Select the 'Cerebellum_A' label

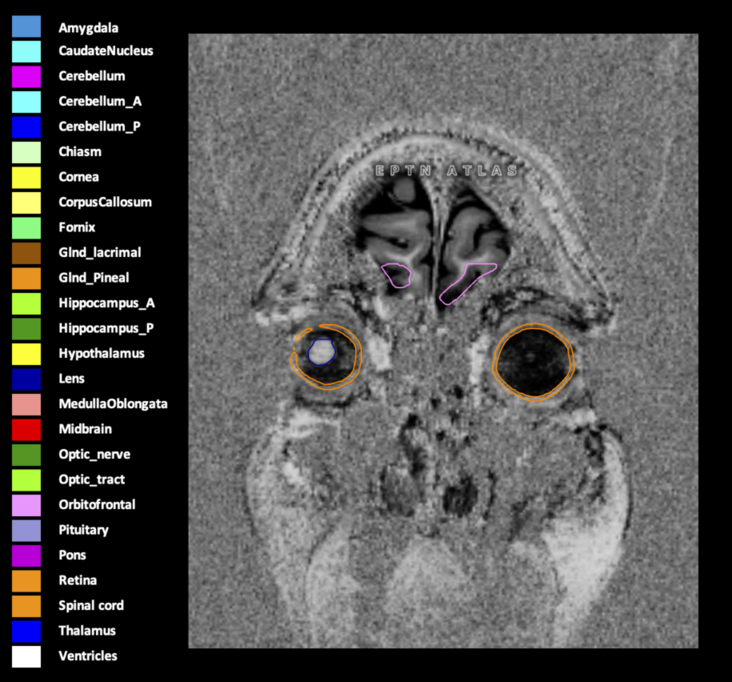point(100,101)
